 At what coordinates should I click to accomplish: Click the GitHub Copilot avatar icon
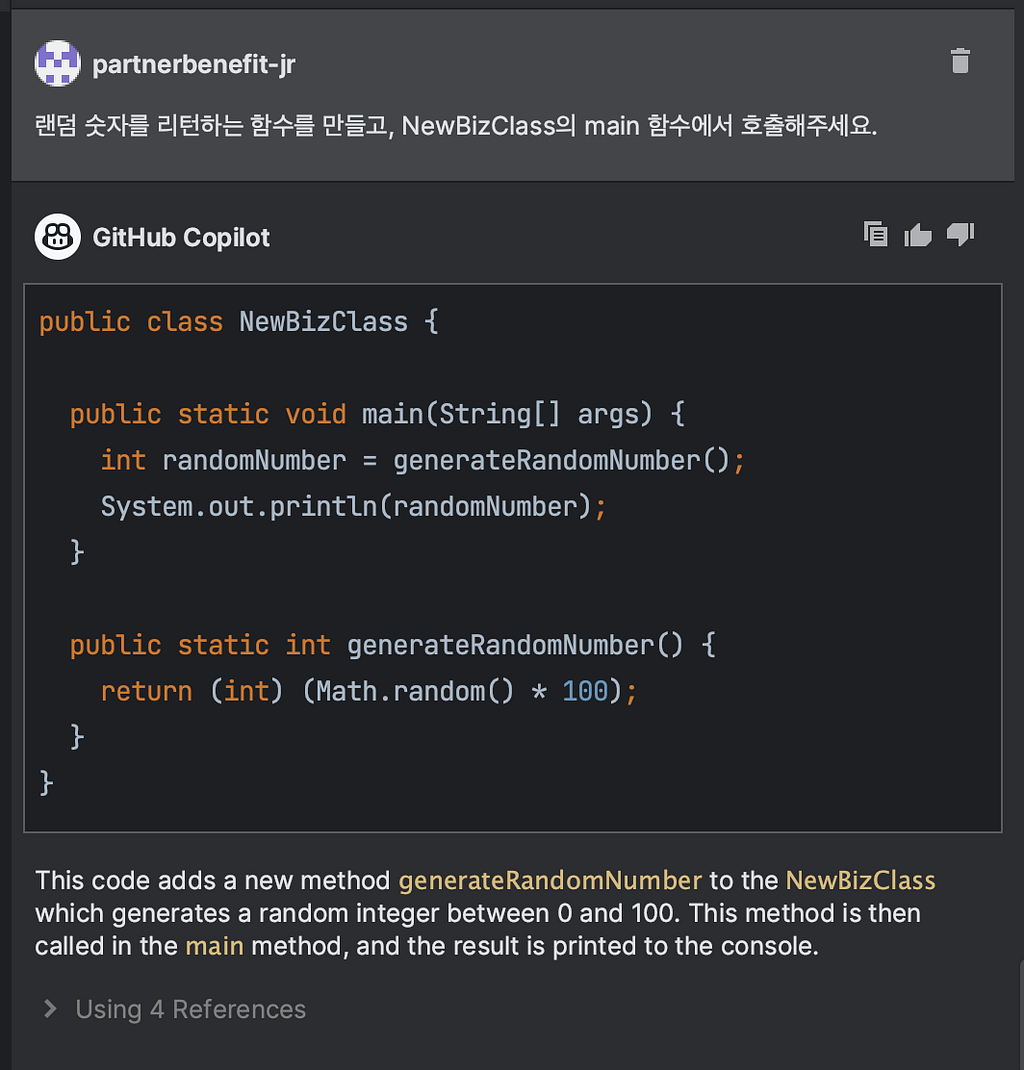pos(58,237)
